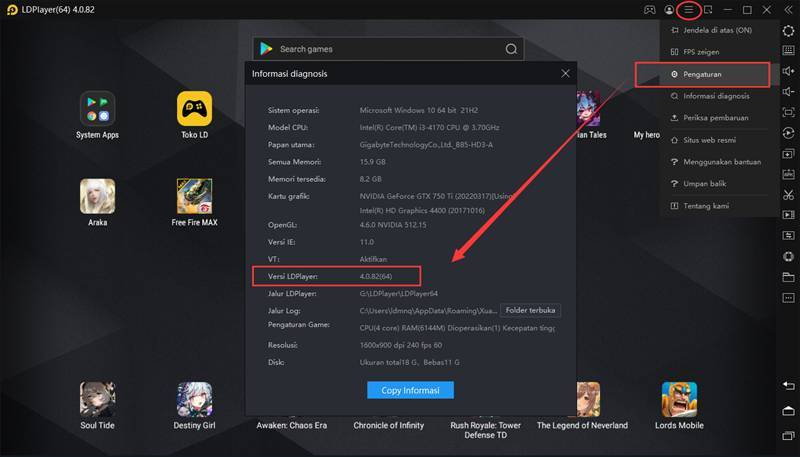Click 'Rush Royale: Tower Defense TD' label
The image size is (800, 457).
(x=486, y=430)
